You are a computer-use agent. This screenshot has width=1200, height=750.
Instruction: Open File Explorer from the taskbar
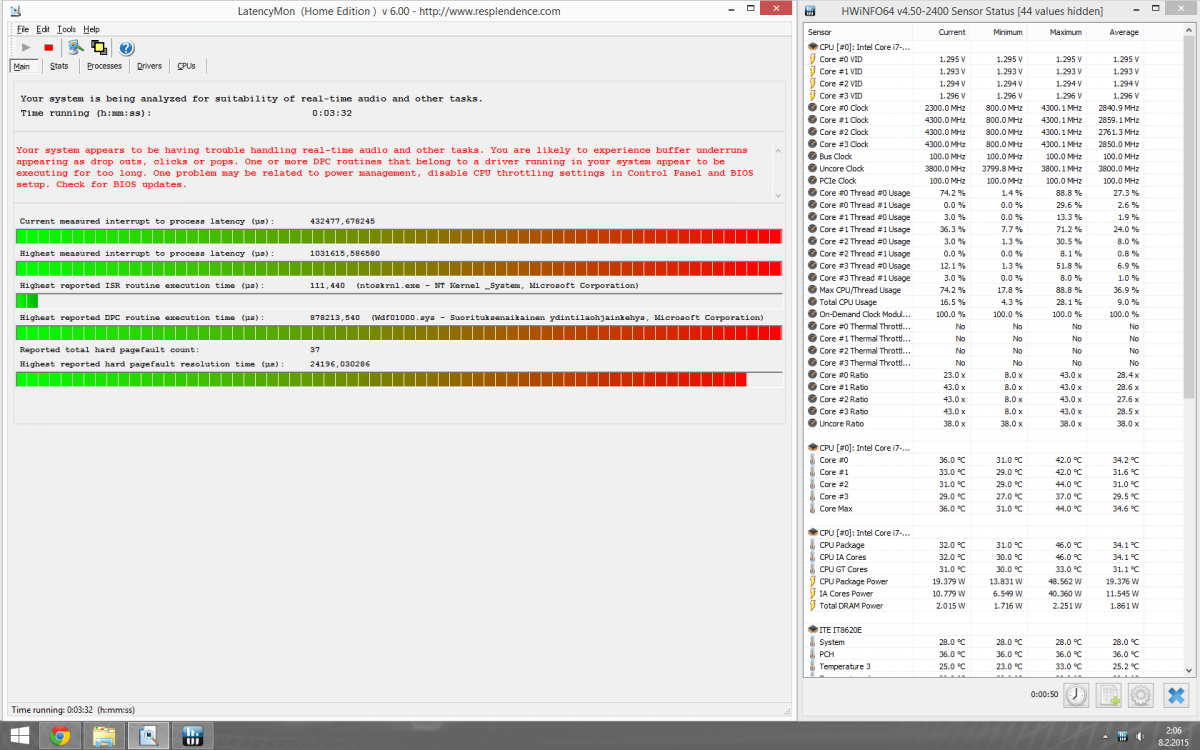click(x=103, y=737)
